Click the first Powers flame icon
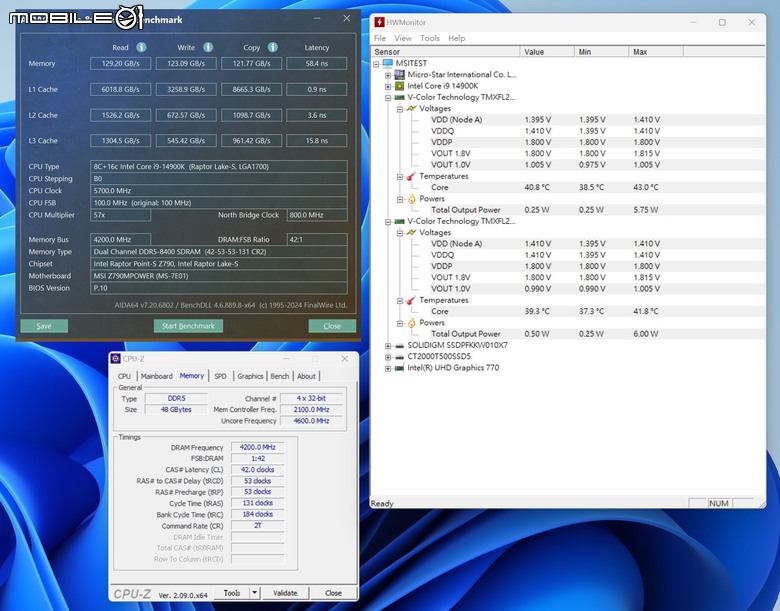The image size is (780, 611). click(411, 199)
